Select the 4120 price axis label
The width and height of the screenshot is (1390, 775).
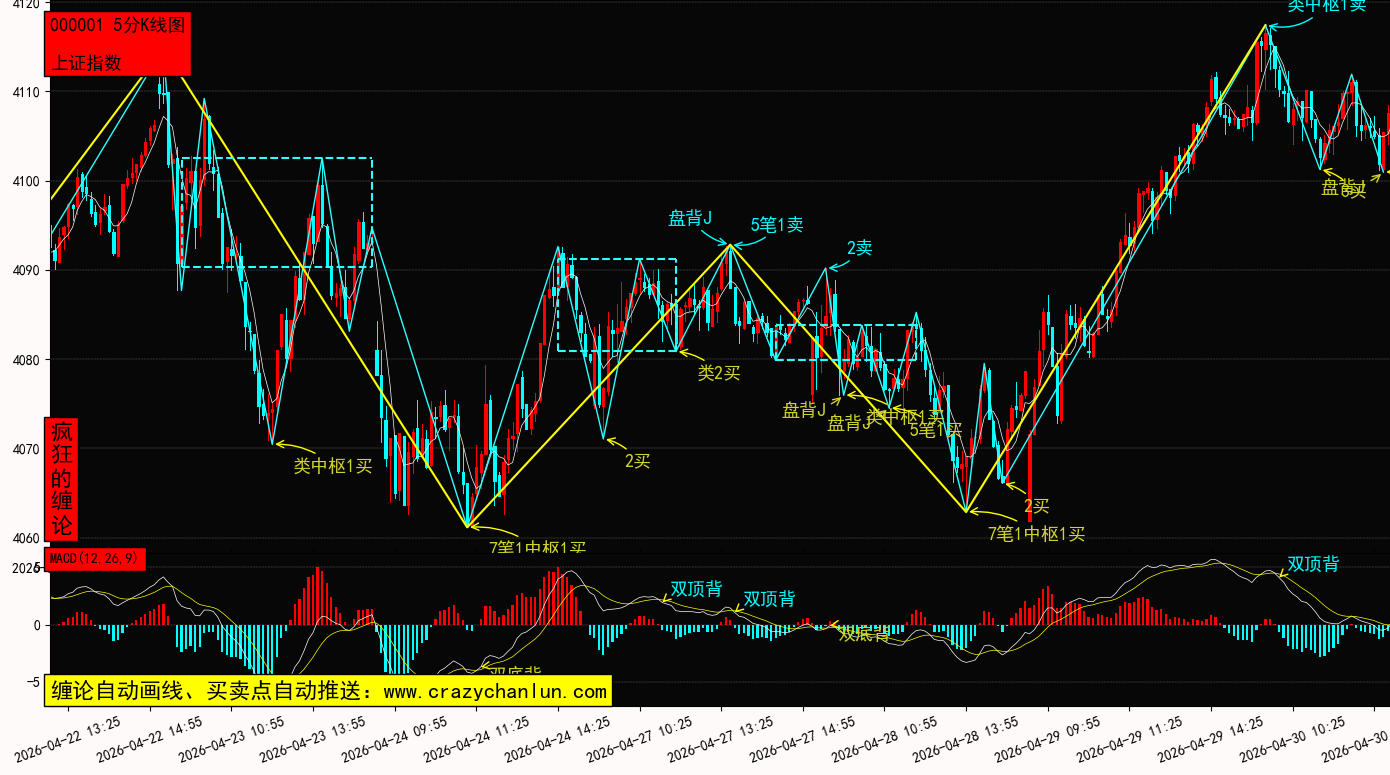click(22, 5)
